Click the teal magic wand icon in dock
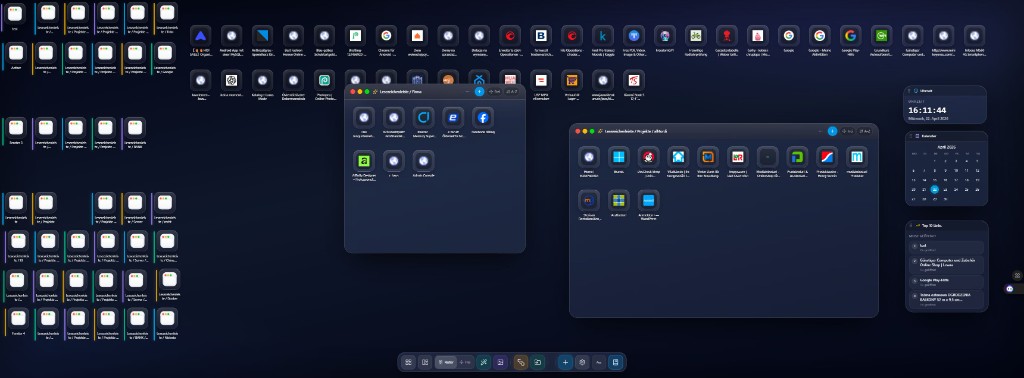 coord(484,362)
